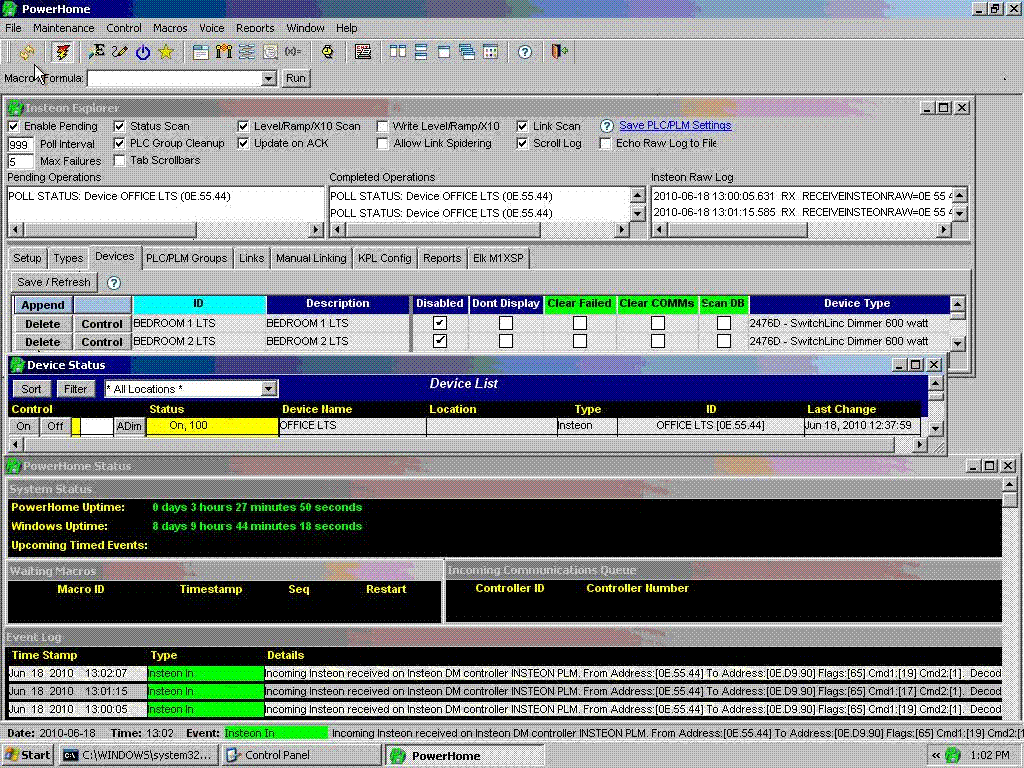1024x768 pixels.
Task: Switch to the PLC/PLM Groups tab
Action: click(186, 259)
